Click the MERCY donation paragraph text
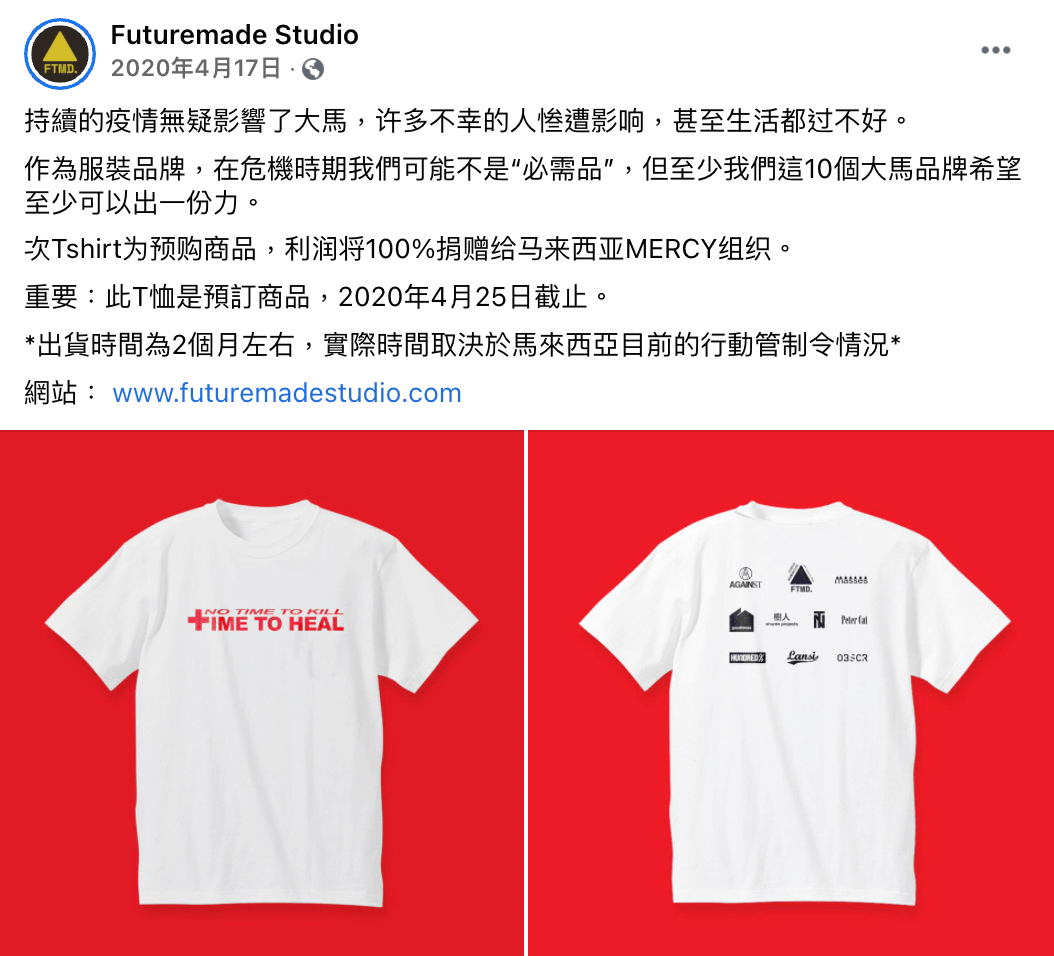 click(409, 249)
